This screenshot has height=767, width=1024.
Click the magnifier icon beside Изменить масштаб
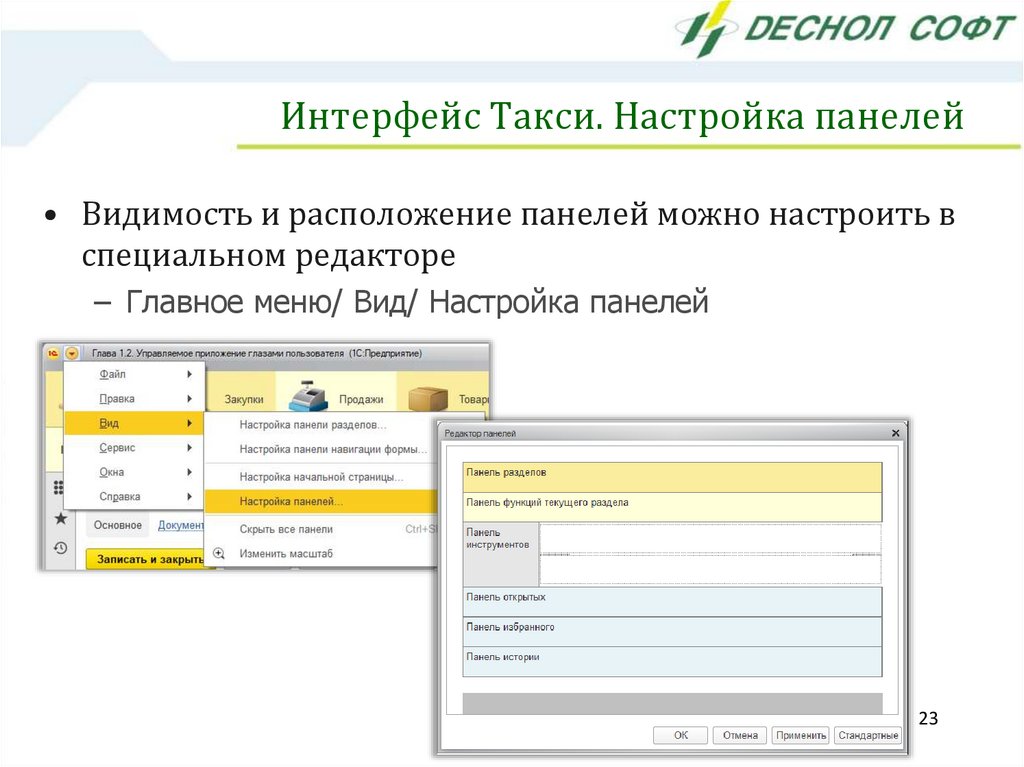click(x=219, y=553)
